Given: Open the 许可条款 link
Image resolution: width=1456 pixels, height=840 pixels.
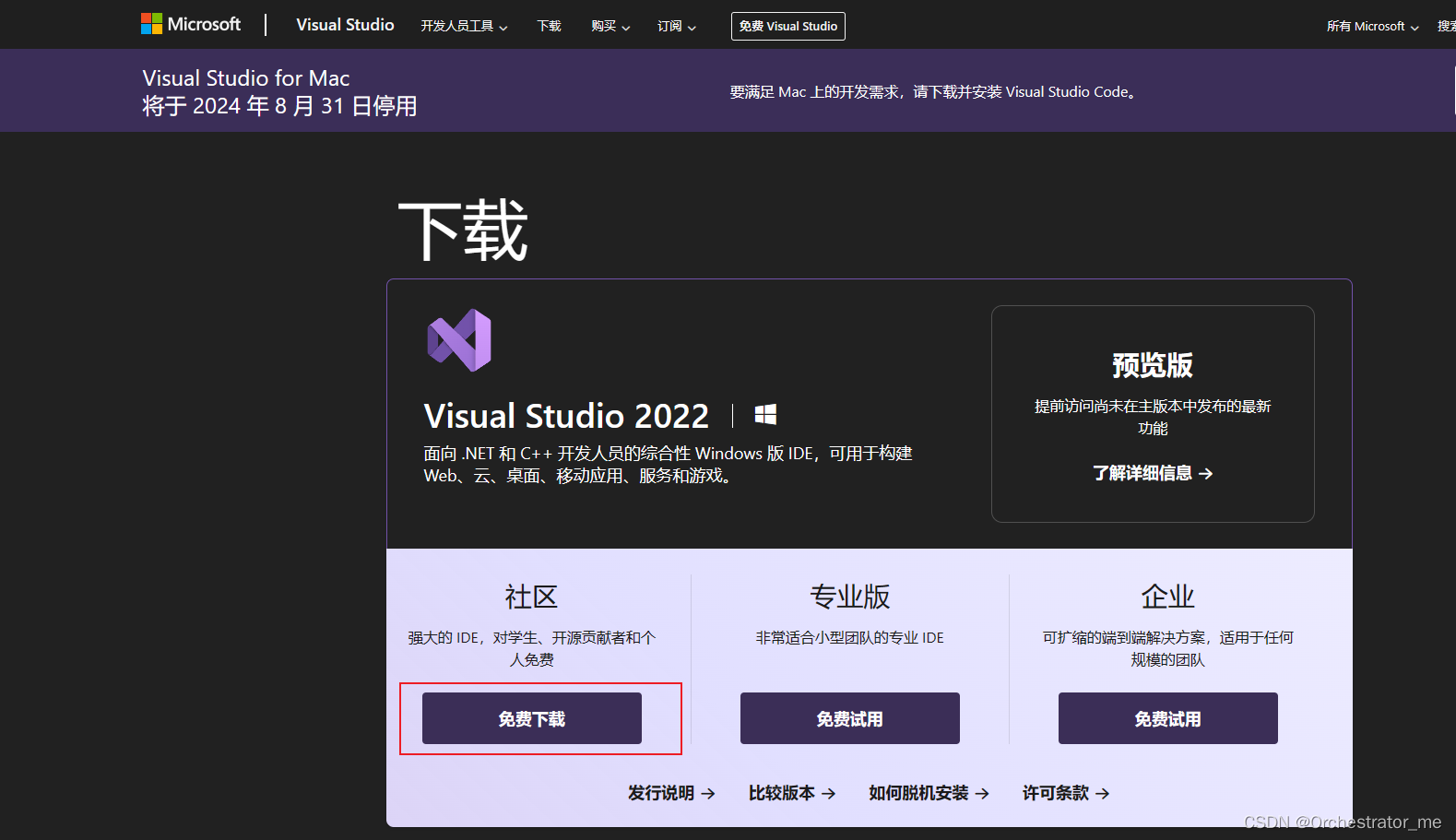Looking at the screenshot, I should pyautogui.click(x=1066, y=793).
